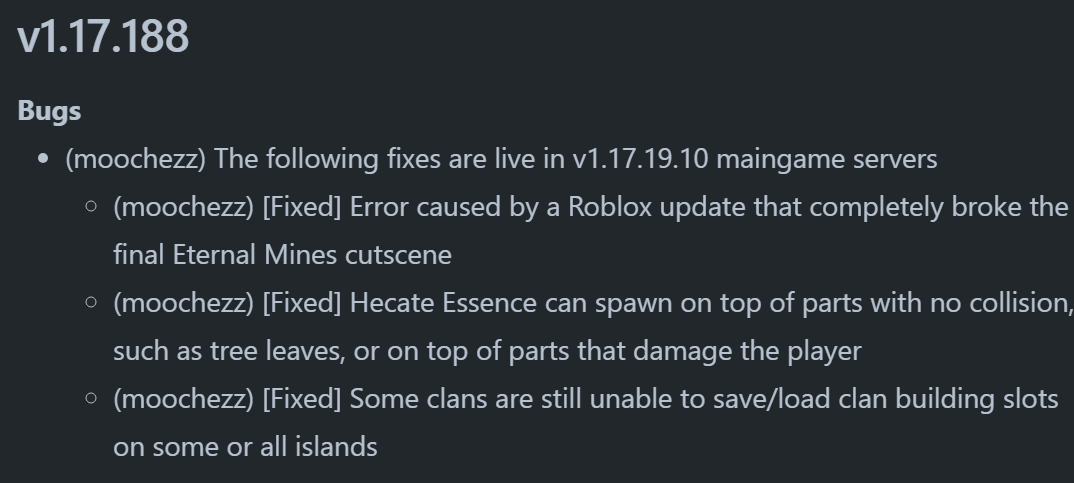Click the v1.17.188 version heading
The width and height of the screenshot is (1074, 483).
click(103, 37)
